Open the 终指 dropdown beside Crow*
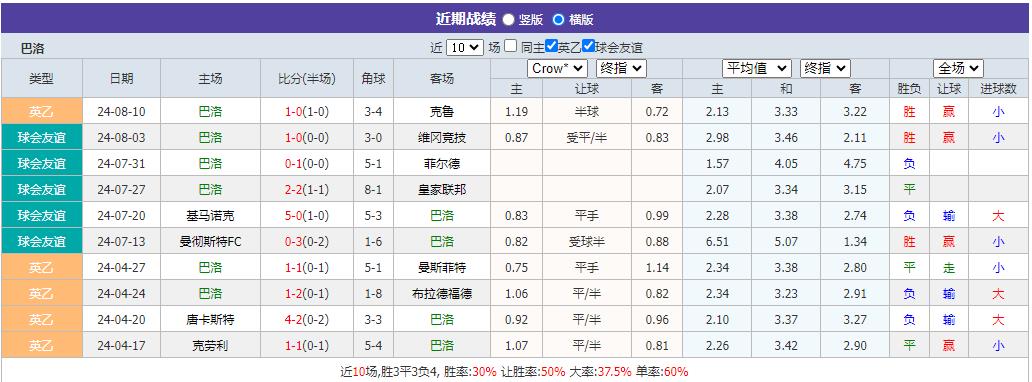This screenshot has height=382, width=1032. pyautogui.click(x=621, y=68)
